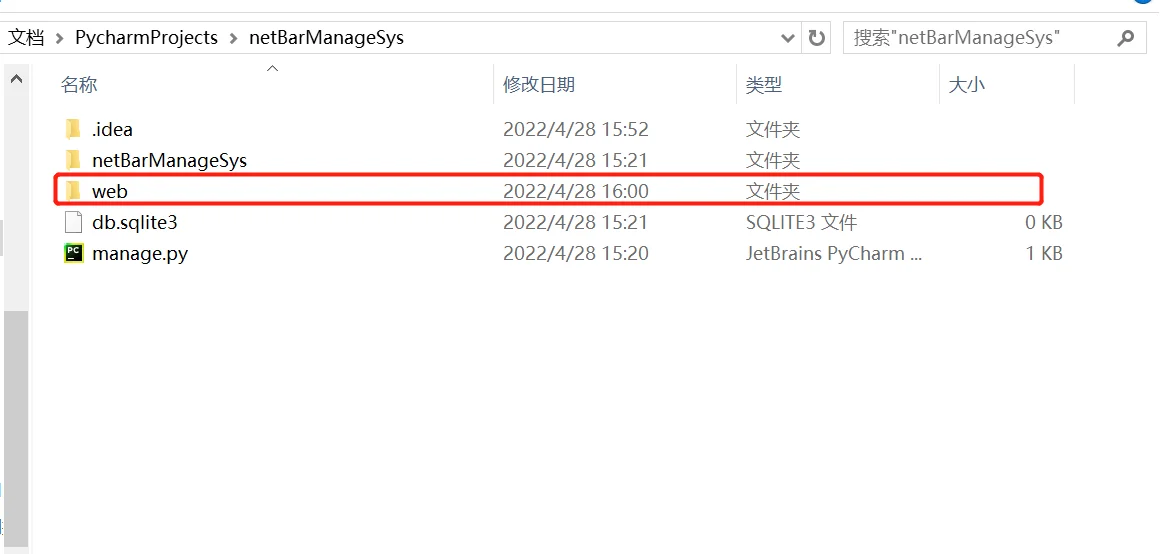Click the search magnifier icon
The image size is (1160, 554).
(x=1125, y=38)
